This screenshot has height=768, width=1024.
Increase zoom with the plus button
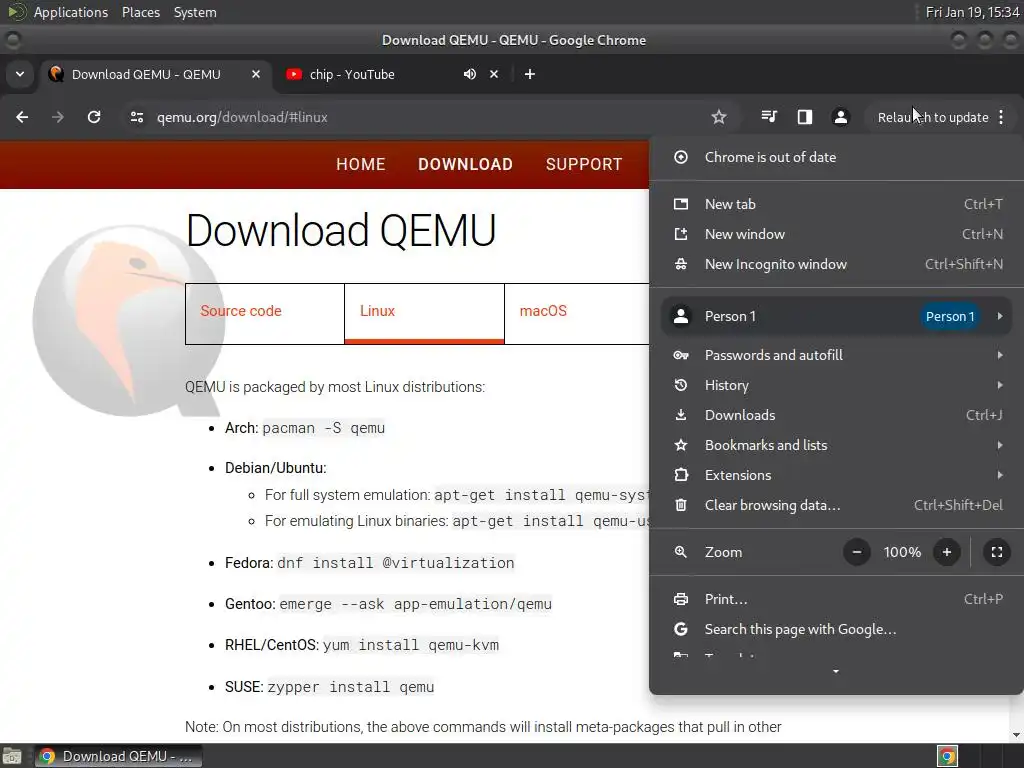pos(947,552)
